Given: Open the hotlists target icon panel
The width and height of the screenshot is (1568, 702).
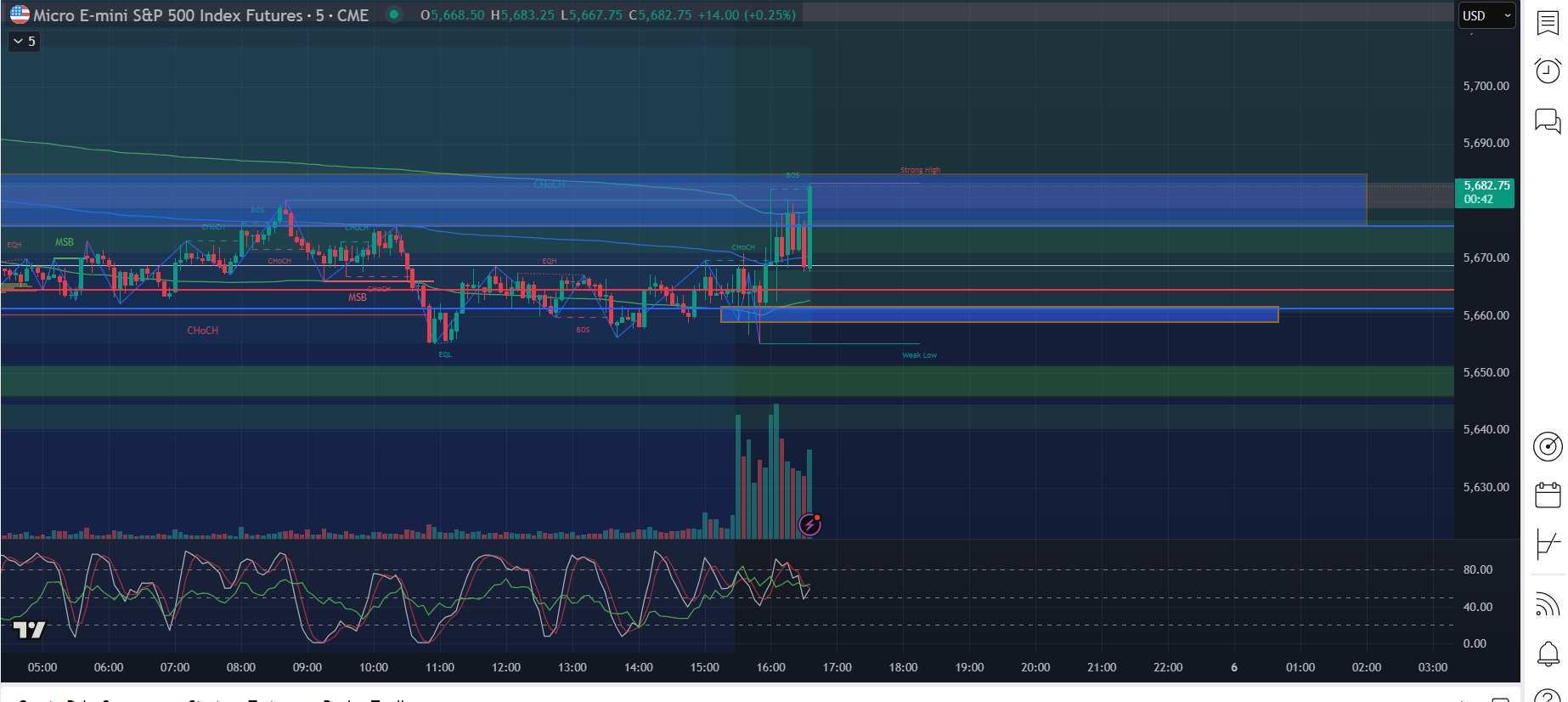Looking at the screenshot, I should [x=1548, y=446].
